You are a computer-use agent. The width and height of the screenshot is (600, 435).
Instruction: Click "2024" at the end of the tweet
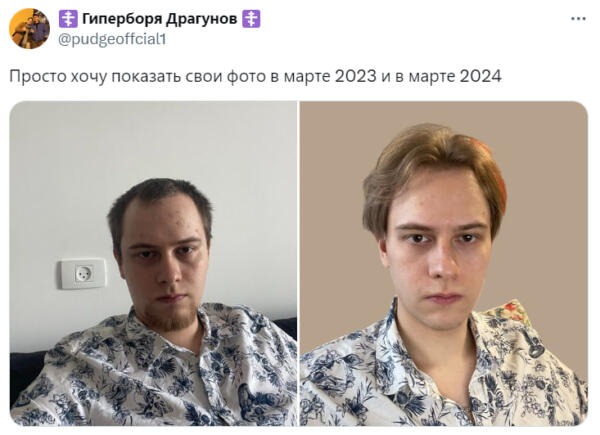480,76
